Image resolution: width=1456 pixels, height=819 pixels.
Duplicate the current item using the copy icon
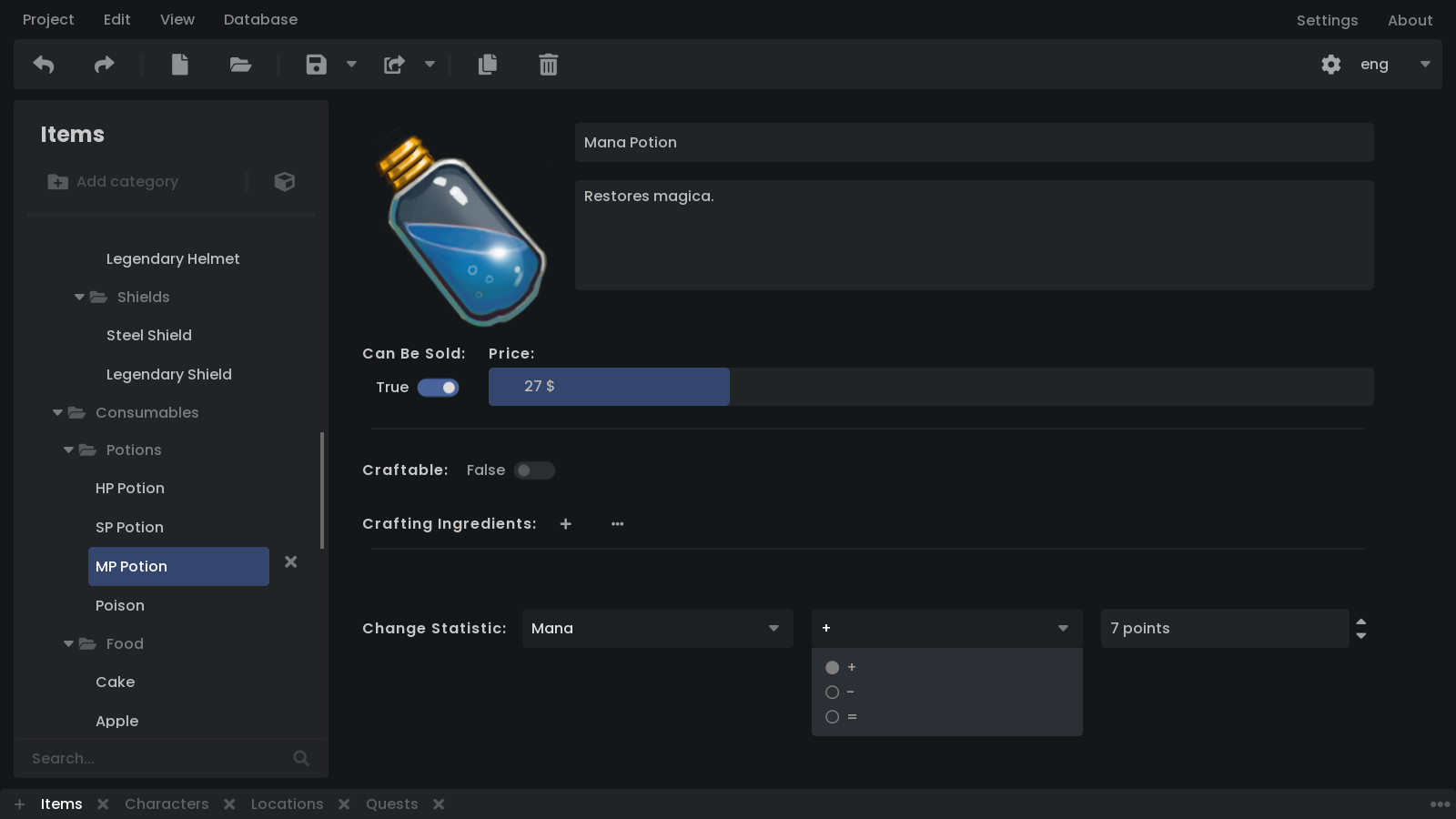[x=487, y=64]
